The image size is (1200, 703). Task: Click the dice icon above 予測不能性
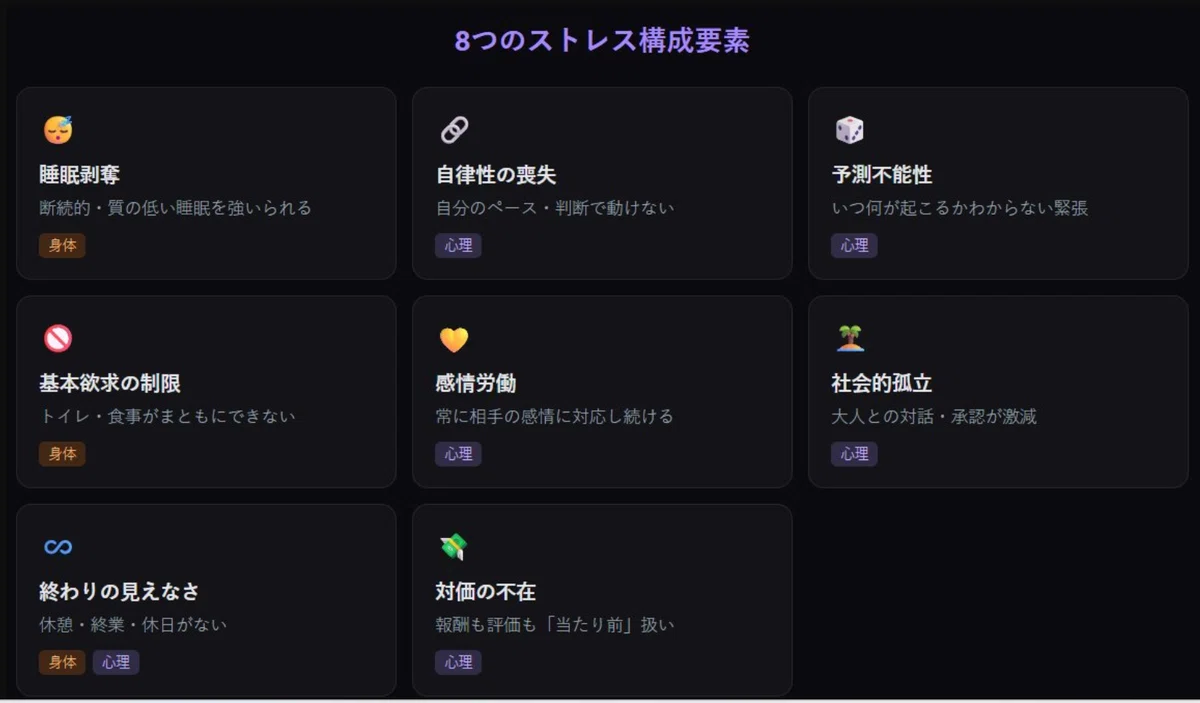click(850, 130)
